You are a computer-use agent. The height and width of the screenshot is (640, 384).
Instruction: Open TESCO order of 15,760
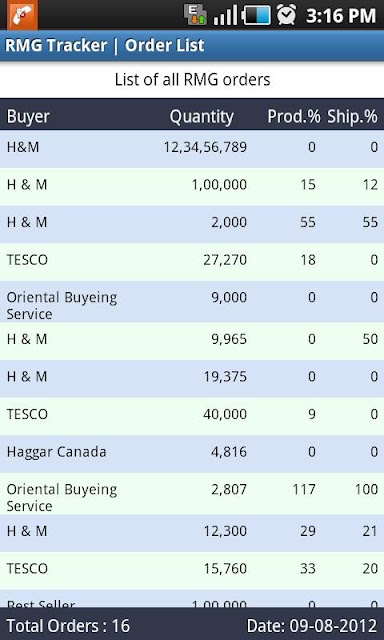pos(192,571)
